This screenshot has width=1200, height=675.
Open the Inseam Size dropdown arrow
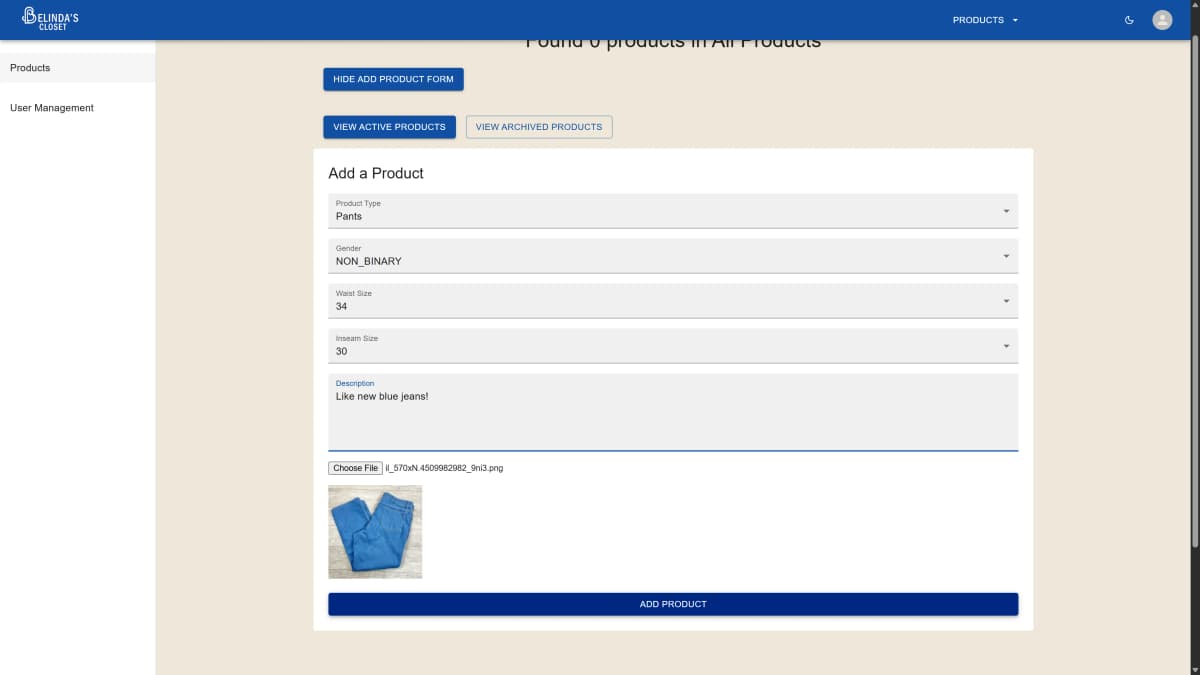coord(1005,346)
